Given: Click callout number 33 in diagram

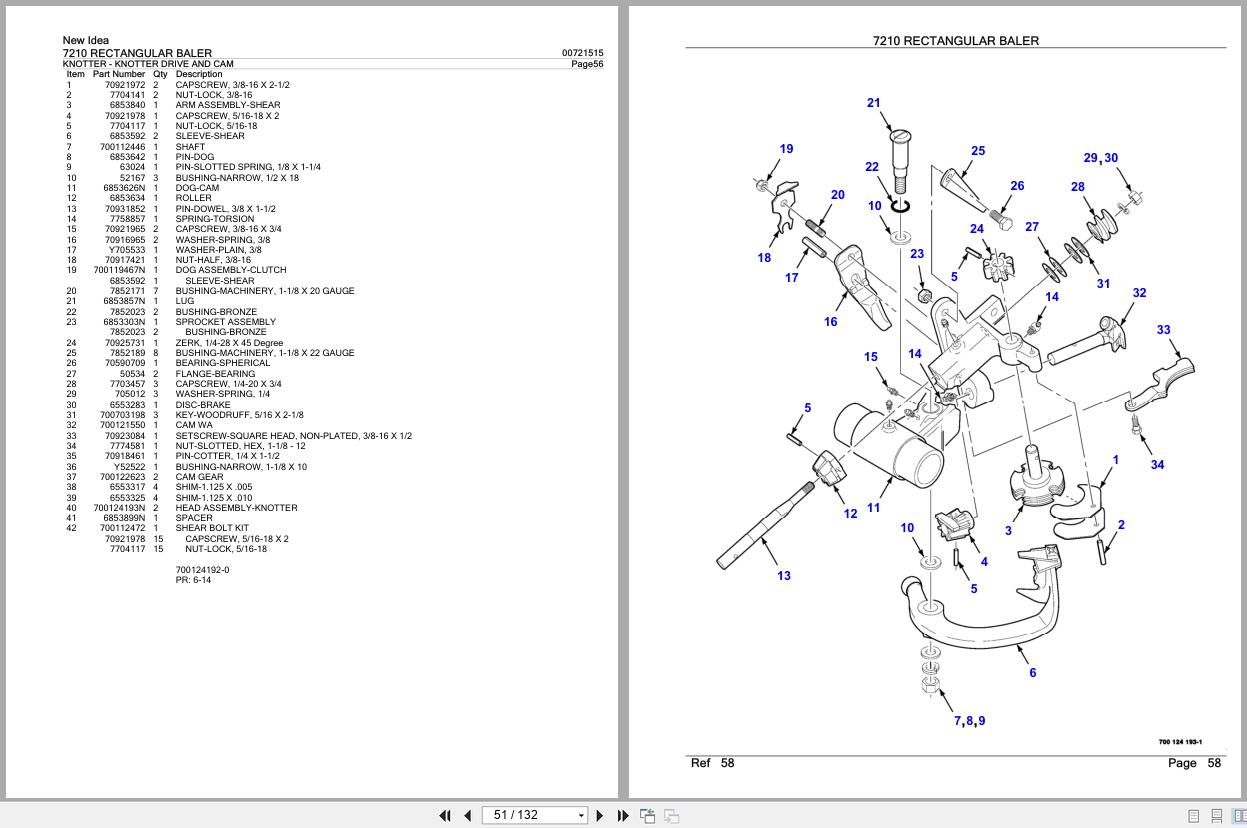Looking at the screenshot, I should click(x=1163, y=330).
